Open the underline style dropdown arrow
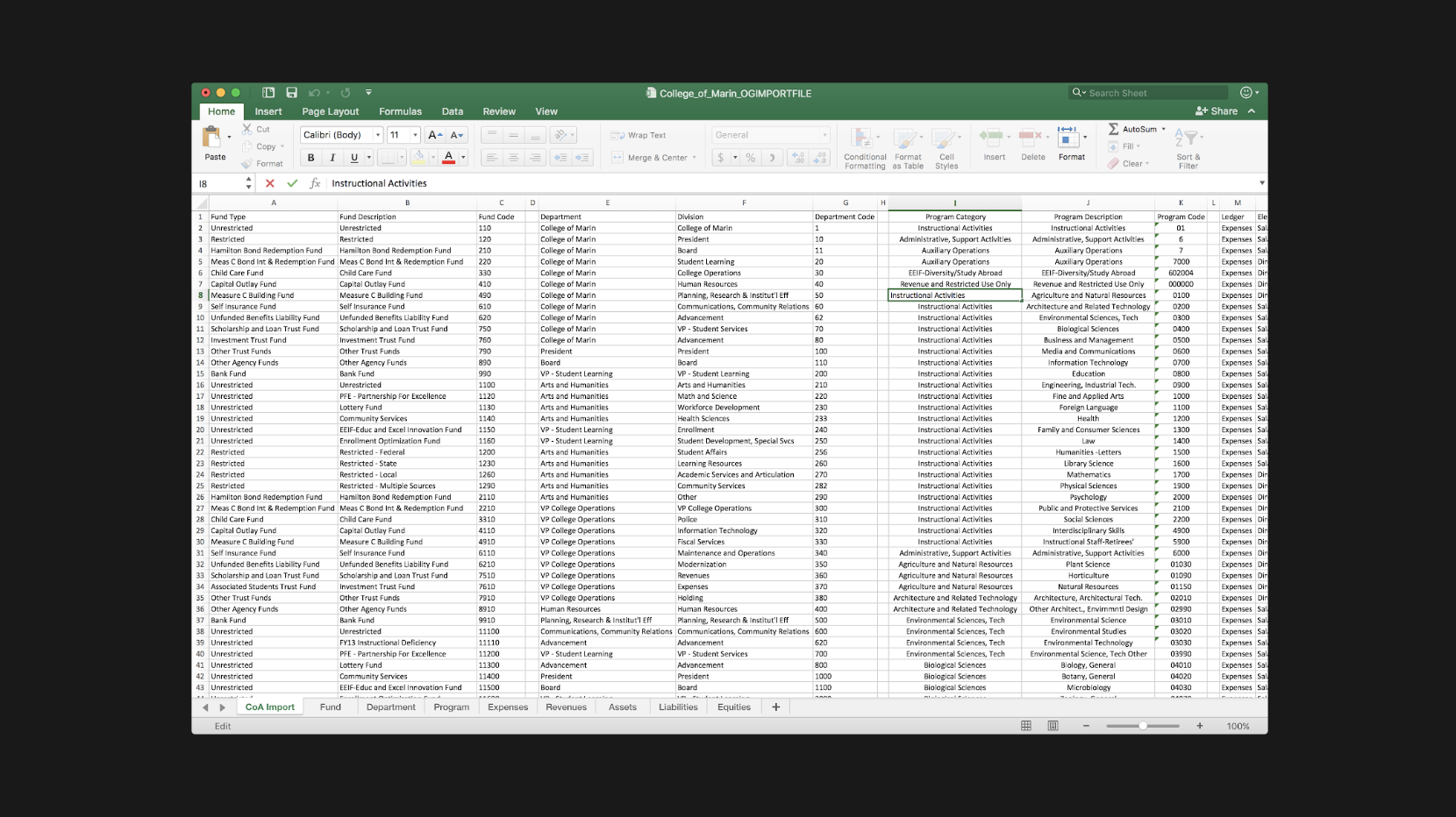 (368, 158)
